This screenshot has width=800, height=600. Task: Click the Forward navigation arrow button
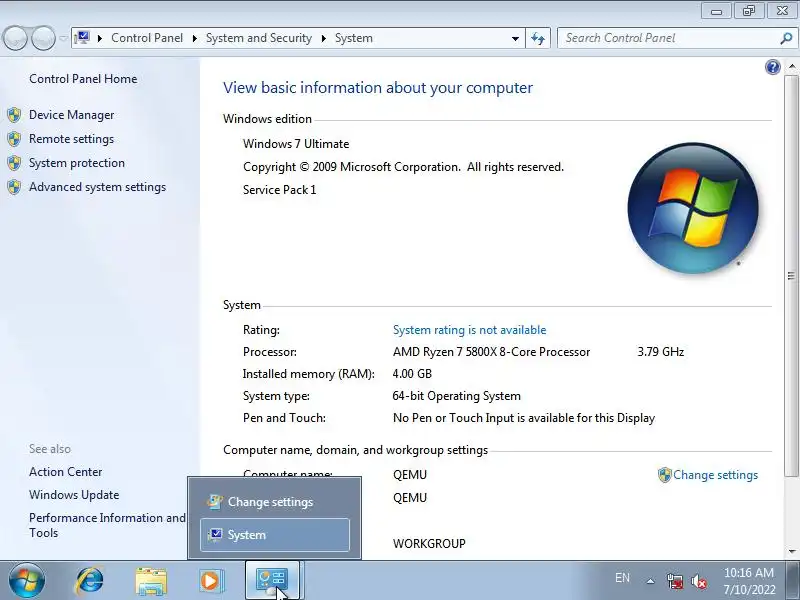(x=43, y=38)
